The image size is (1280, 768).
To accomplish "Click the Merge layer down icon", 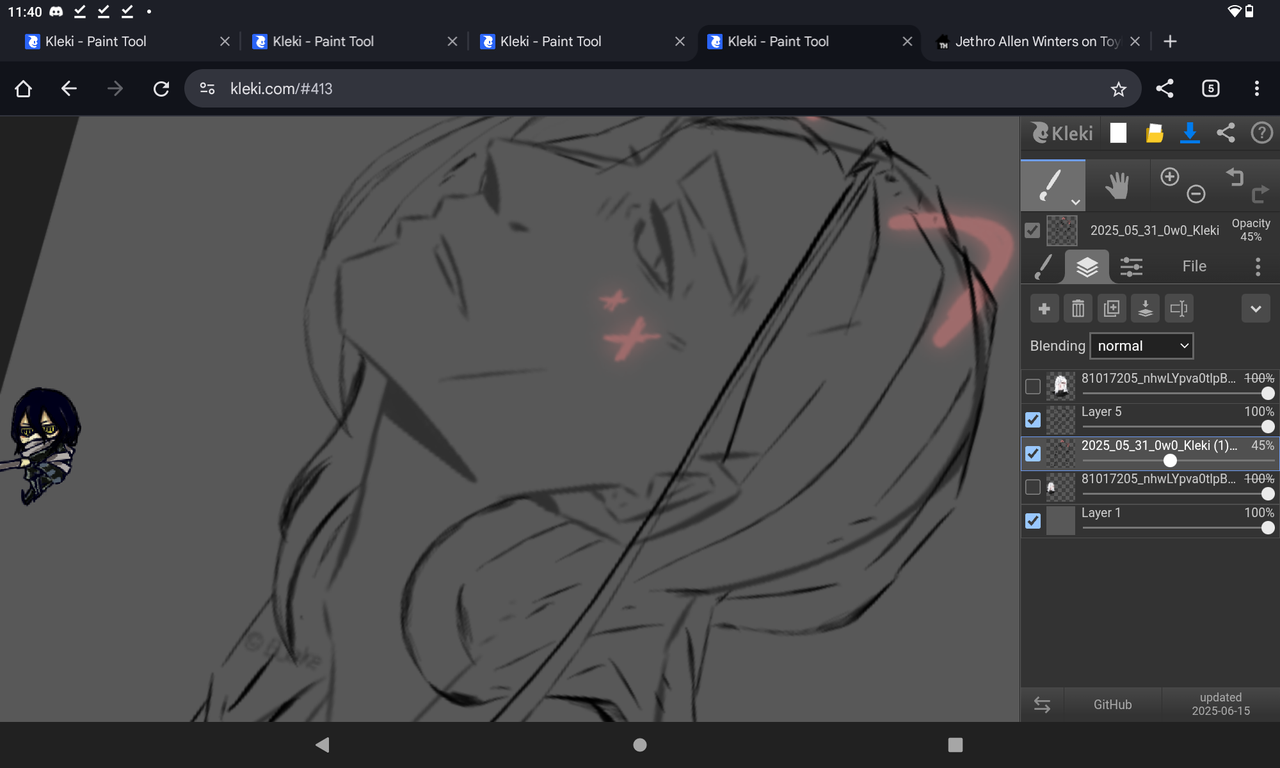I will 1144,308.
